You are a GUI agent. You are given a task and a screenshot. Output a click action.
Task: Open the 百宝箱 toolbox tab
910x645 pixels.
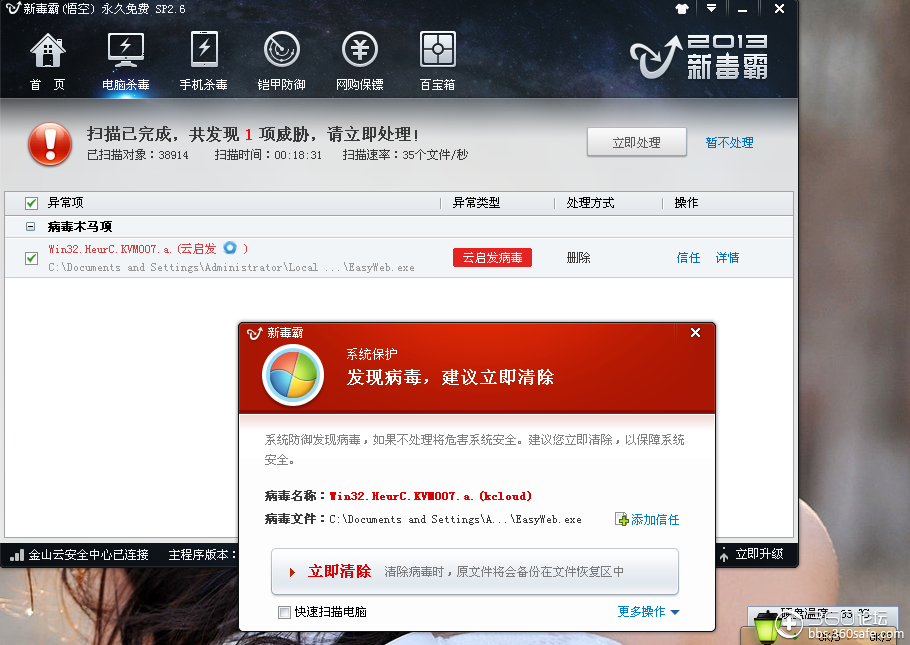coord(438,61)
